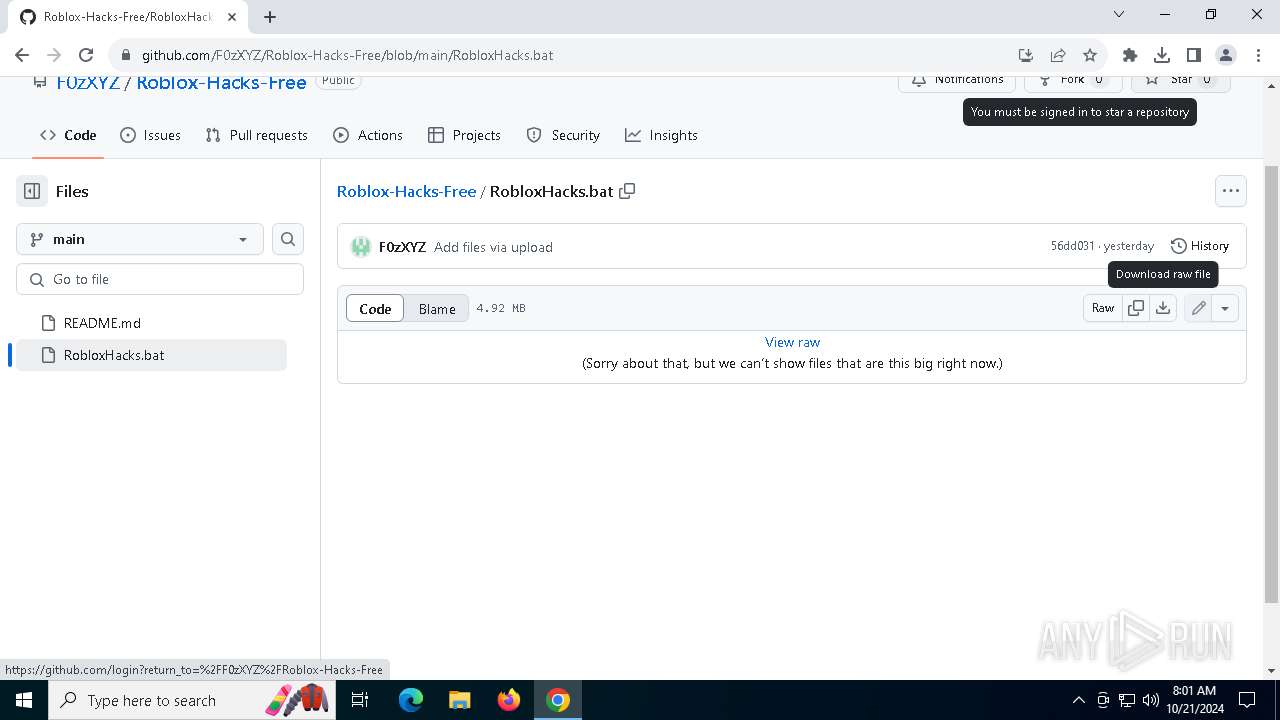Download raw file icon
Image resolution: width=1280 pixels, height=720 pixels.
[1163, 308]
